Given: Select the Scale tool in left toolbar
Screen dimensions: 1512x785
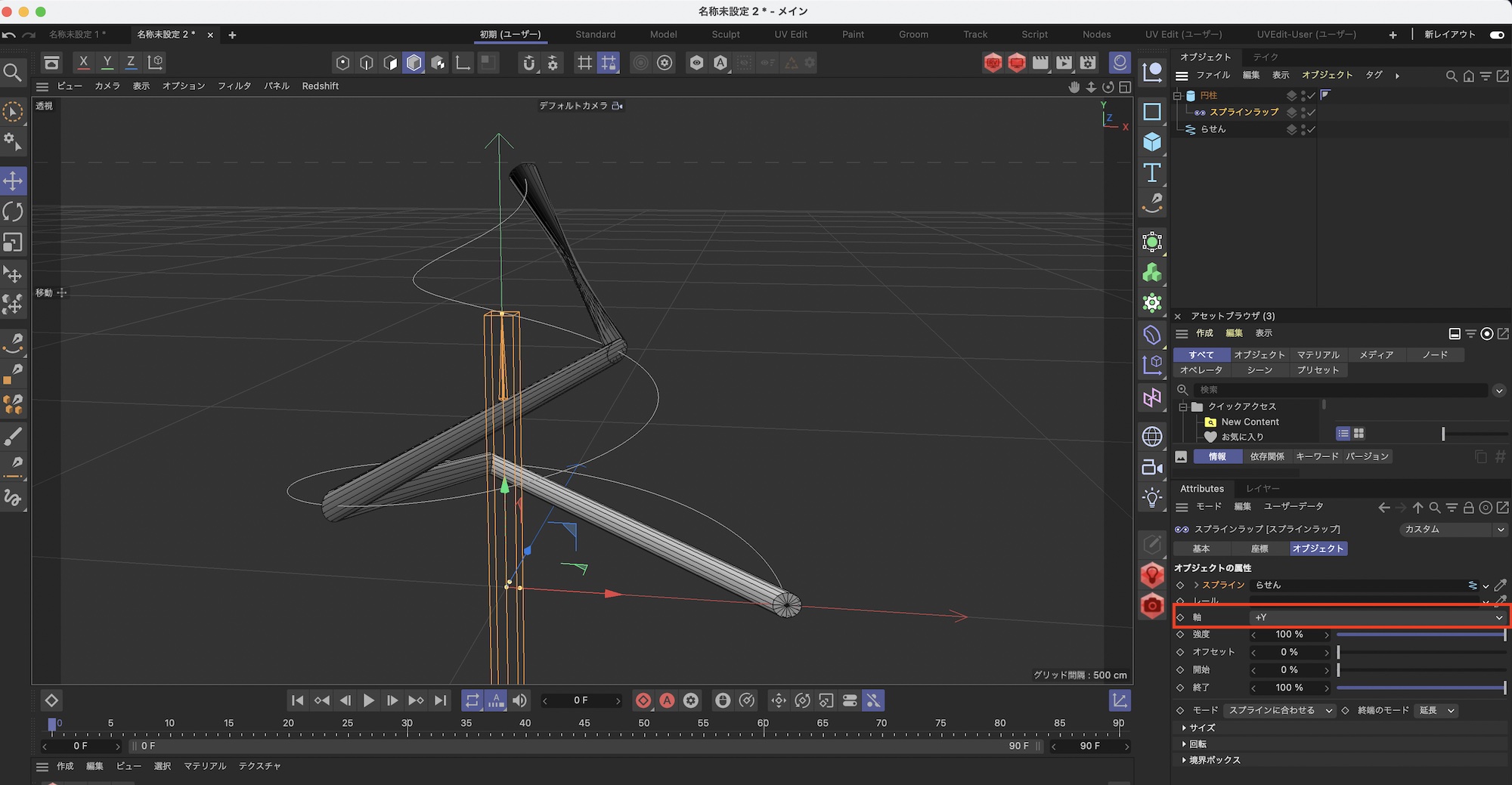Looking at the screenshot, I should (13, 243).
